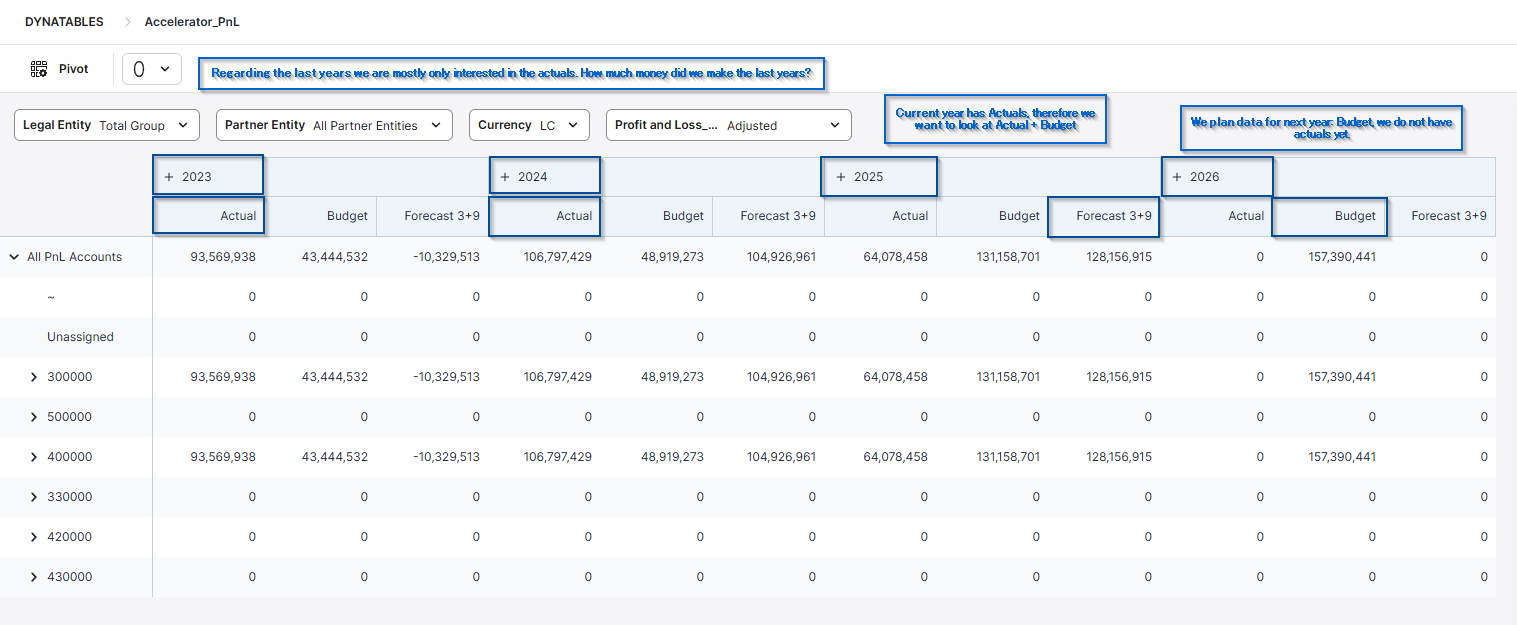Expand account 400000 row

pos(34,457)
